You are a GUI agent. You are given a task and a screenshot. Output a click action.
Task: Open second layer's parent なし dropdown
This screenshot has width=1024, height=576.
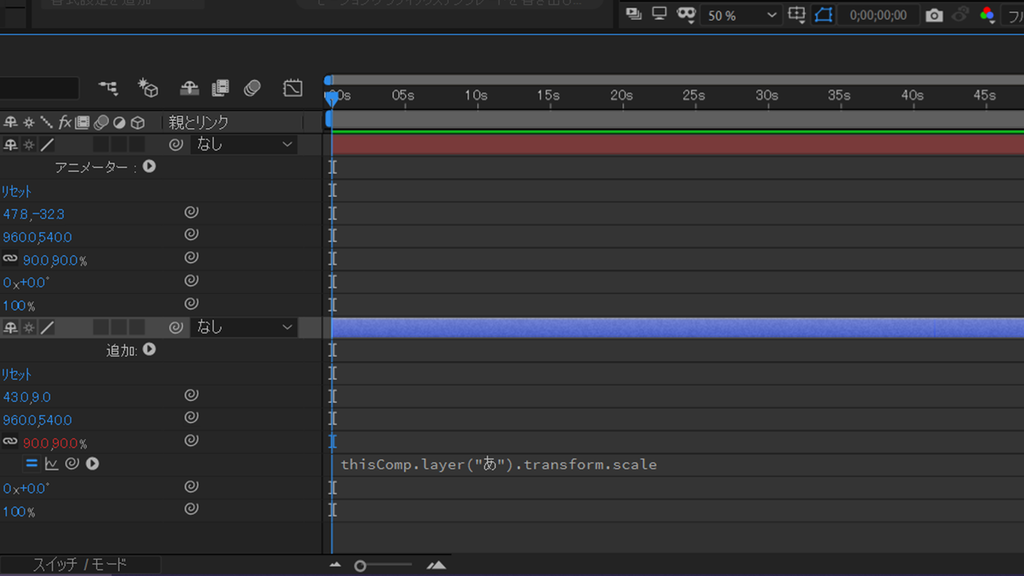[244, 327]
